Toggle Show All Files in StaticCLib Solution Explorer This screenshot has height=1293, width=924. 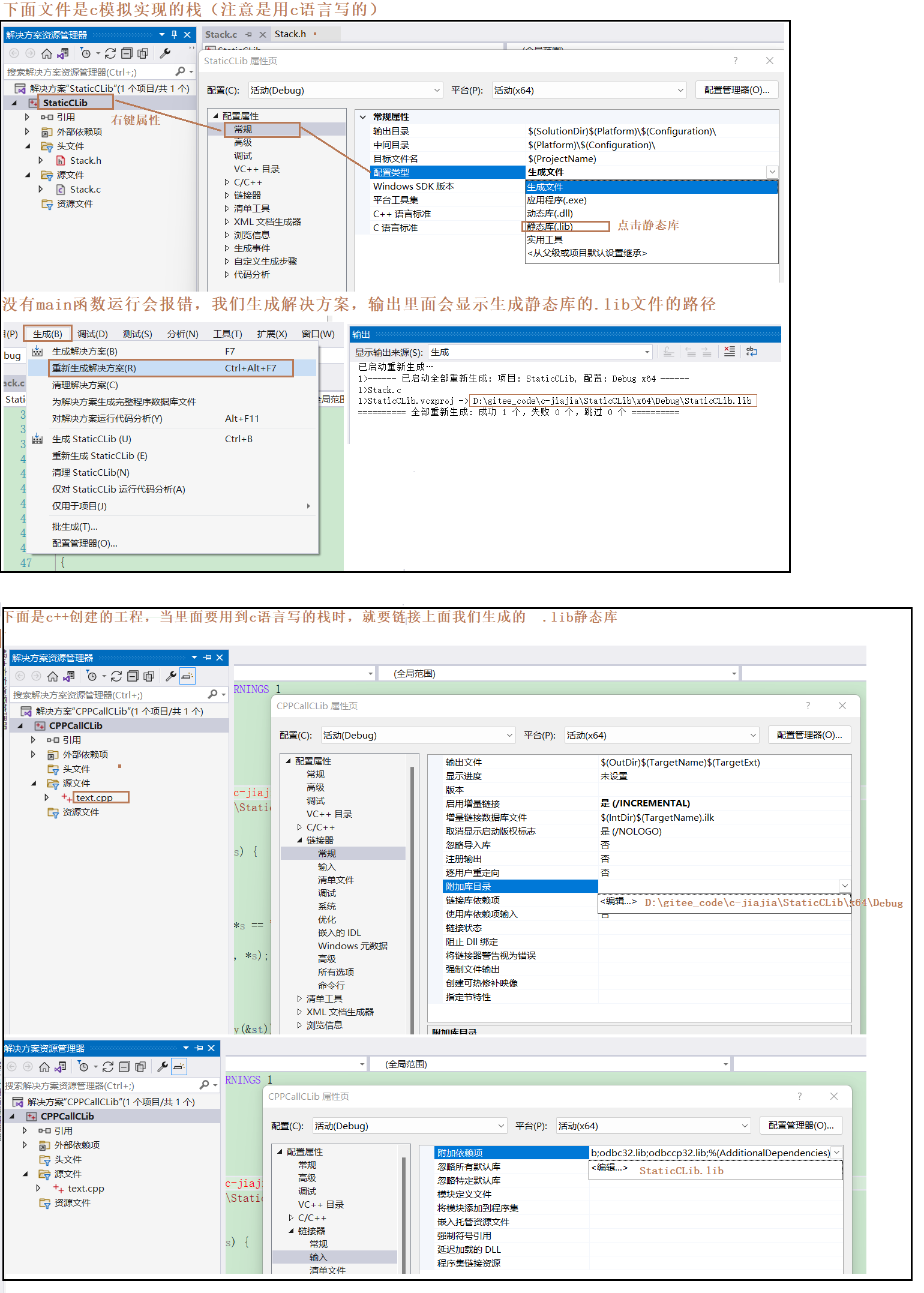tap(143, 53)
